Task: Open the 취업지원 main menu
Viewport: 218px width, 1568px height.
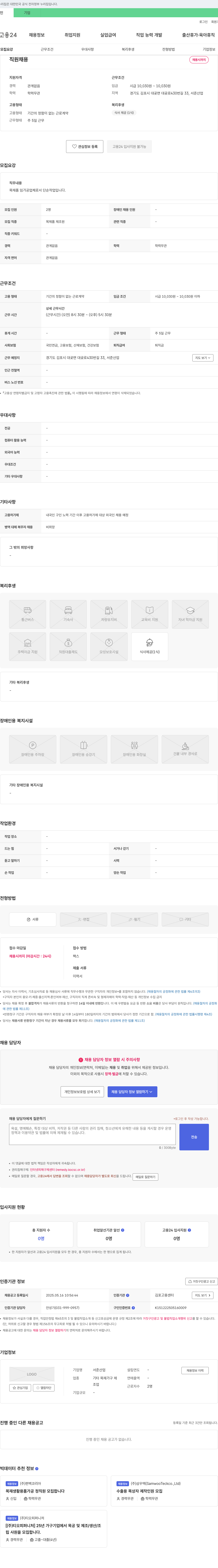Action: pos(72,35)
